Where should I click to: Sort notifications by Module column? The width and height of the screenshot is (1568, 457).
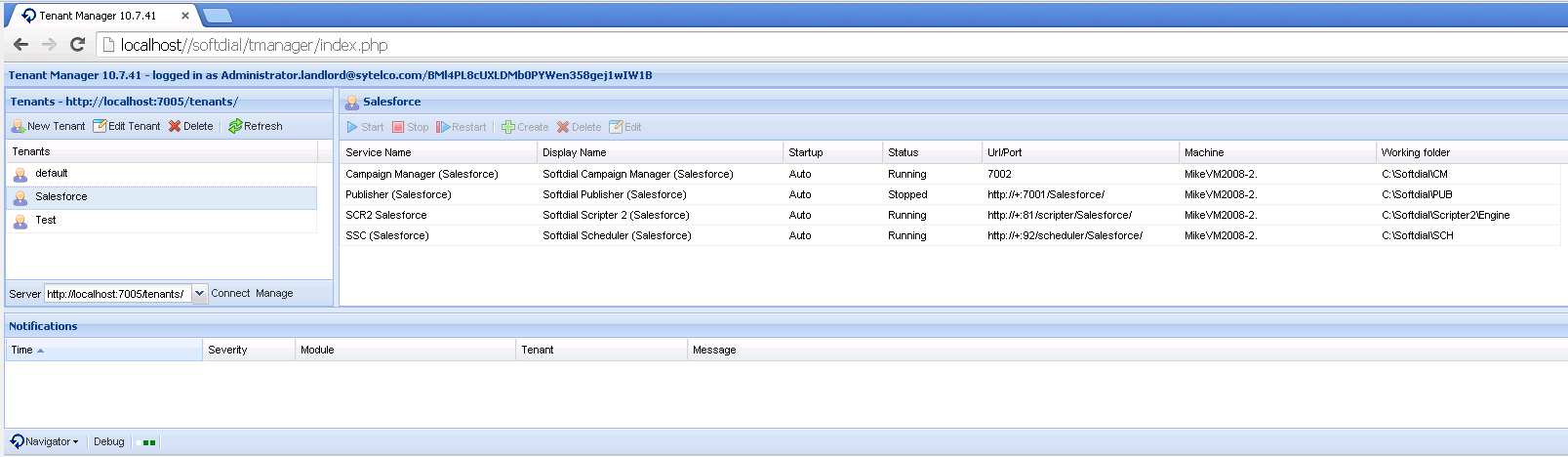(405, 350)
